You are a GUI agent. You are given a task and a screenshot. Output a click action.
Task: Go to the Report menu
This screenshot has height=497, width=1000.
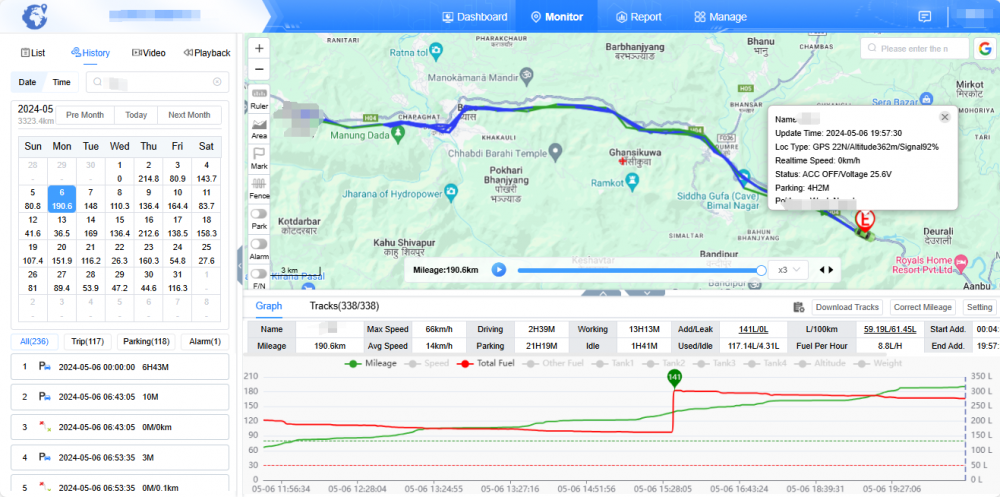point(638,17)
